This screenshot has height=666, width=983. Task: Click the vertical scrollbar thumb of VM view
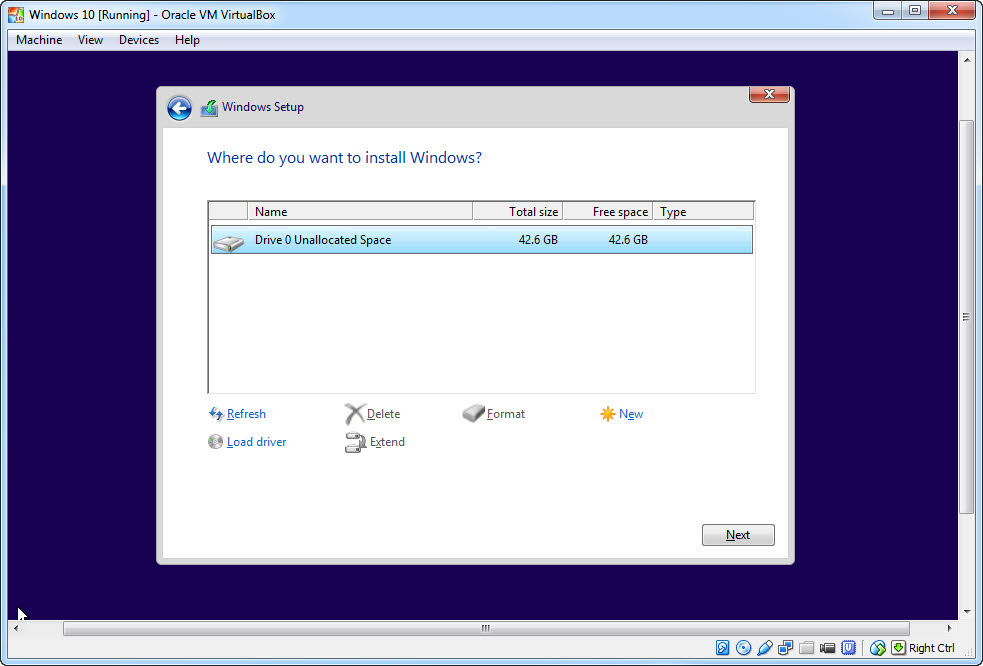tap(966, 317)
